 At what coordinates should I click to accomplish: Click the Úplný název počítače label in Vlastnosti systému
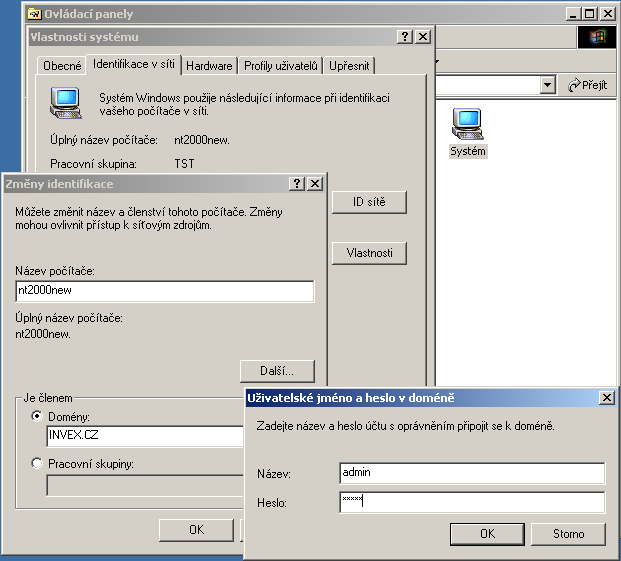point(104,140)
